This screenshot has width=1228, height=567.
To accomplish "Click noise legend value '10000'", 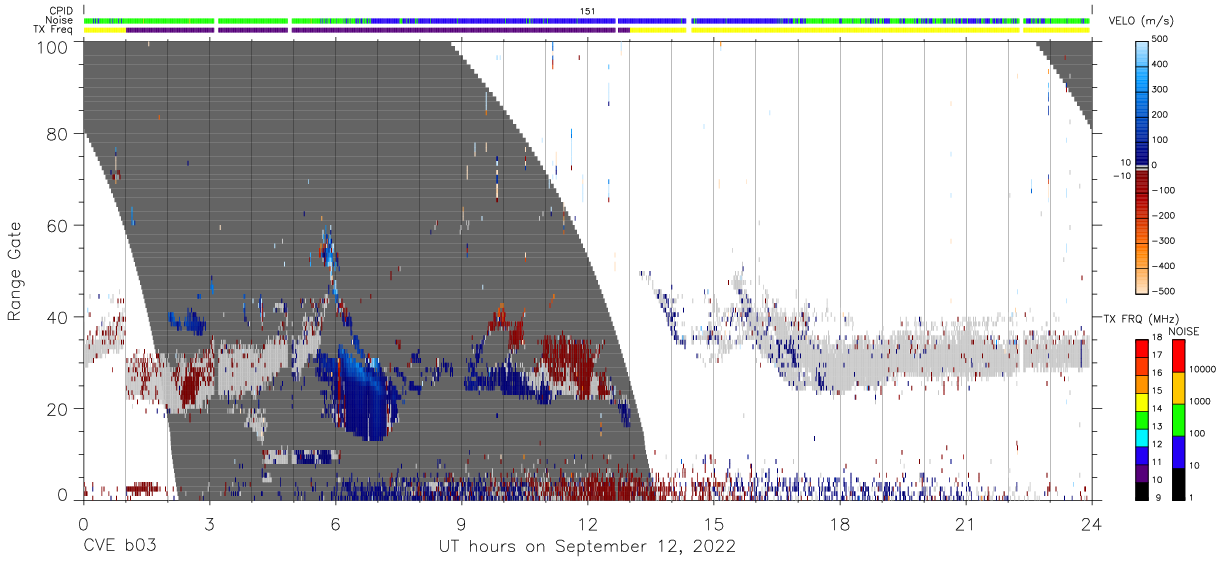I will tap(1204, 370).
